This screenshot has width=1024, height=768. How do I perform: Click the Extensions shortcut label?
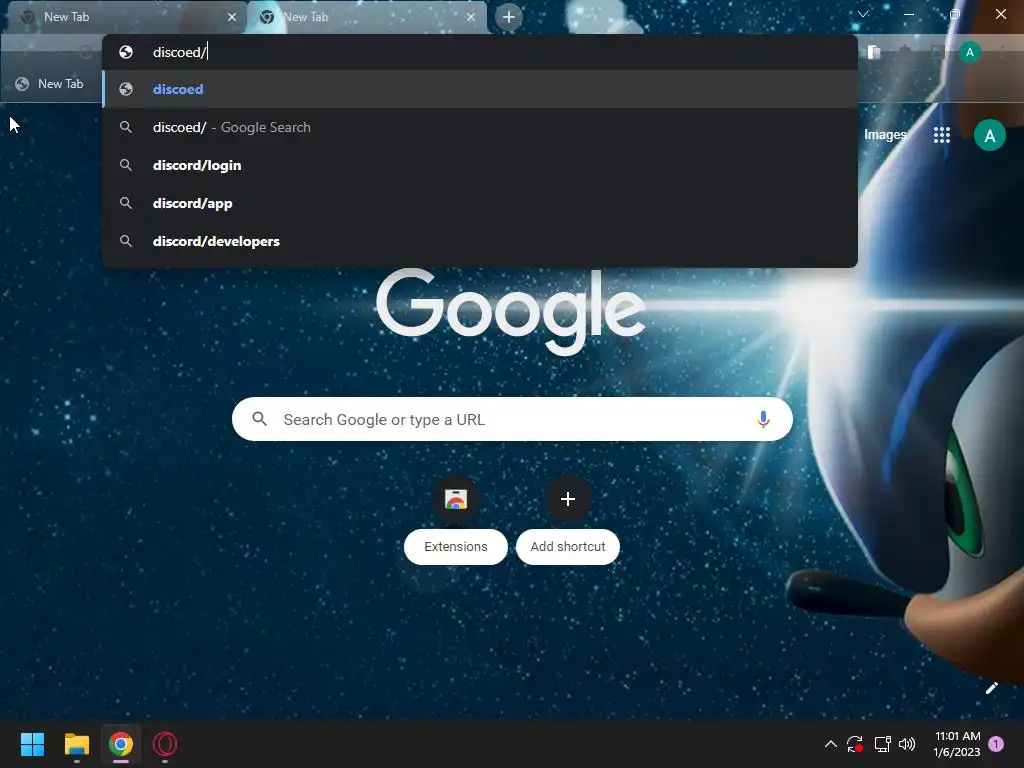point(456,547)
